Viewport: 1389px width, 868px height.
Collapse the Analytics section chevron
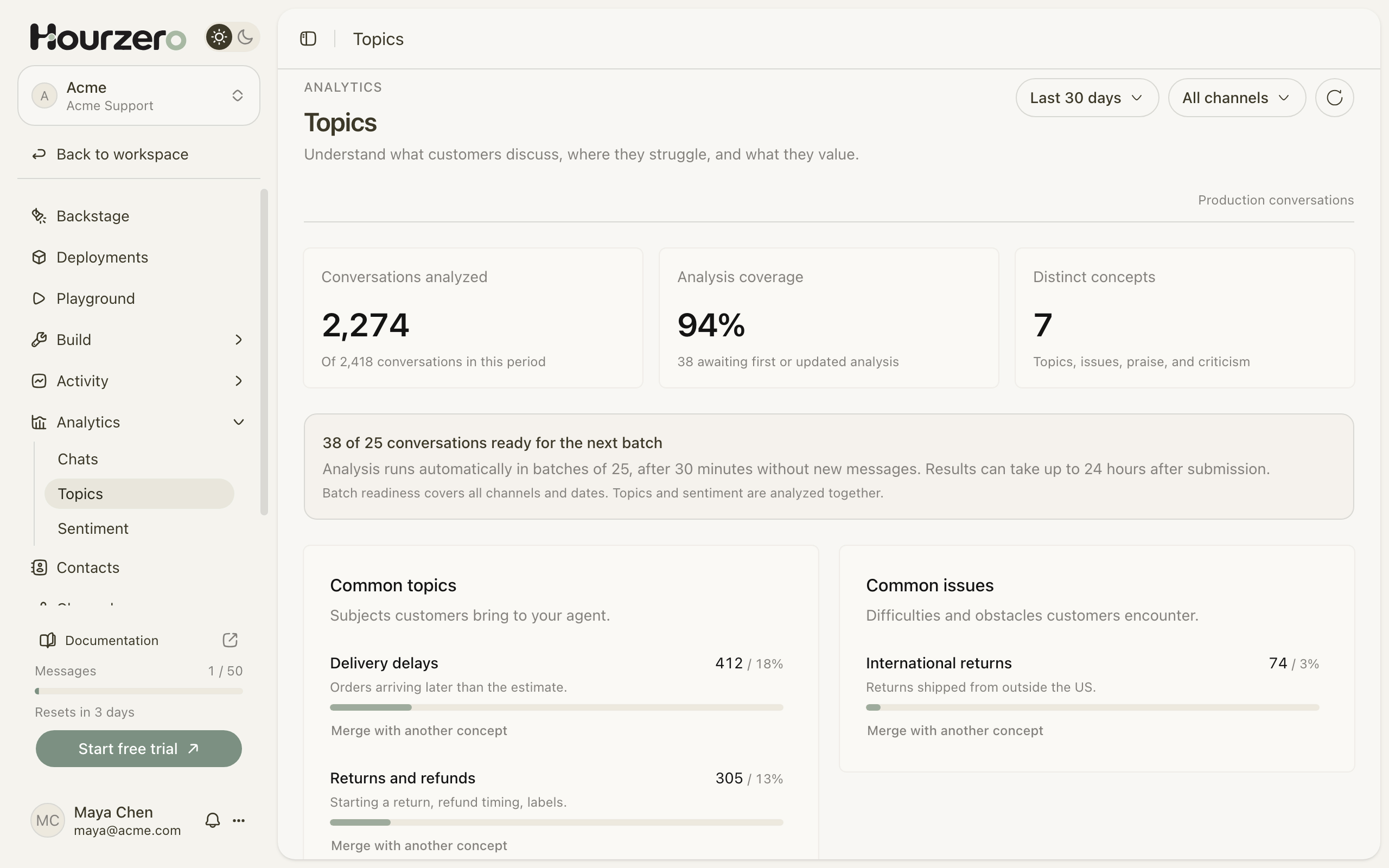click(x=239, y=423)
